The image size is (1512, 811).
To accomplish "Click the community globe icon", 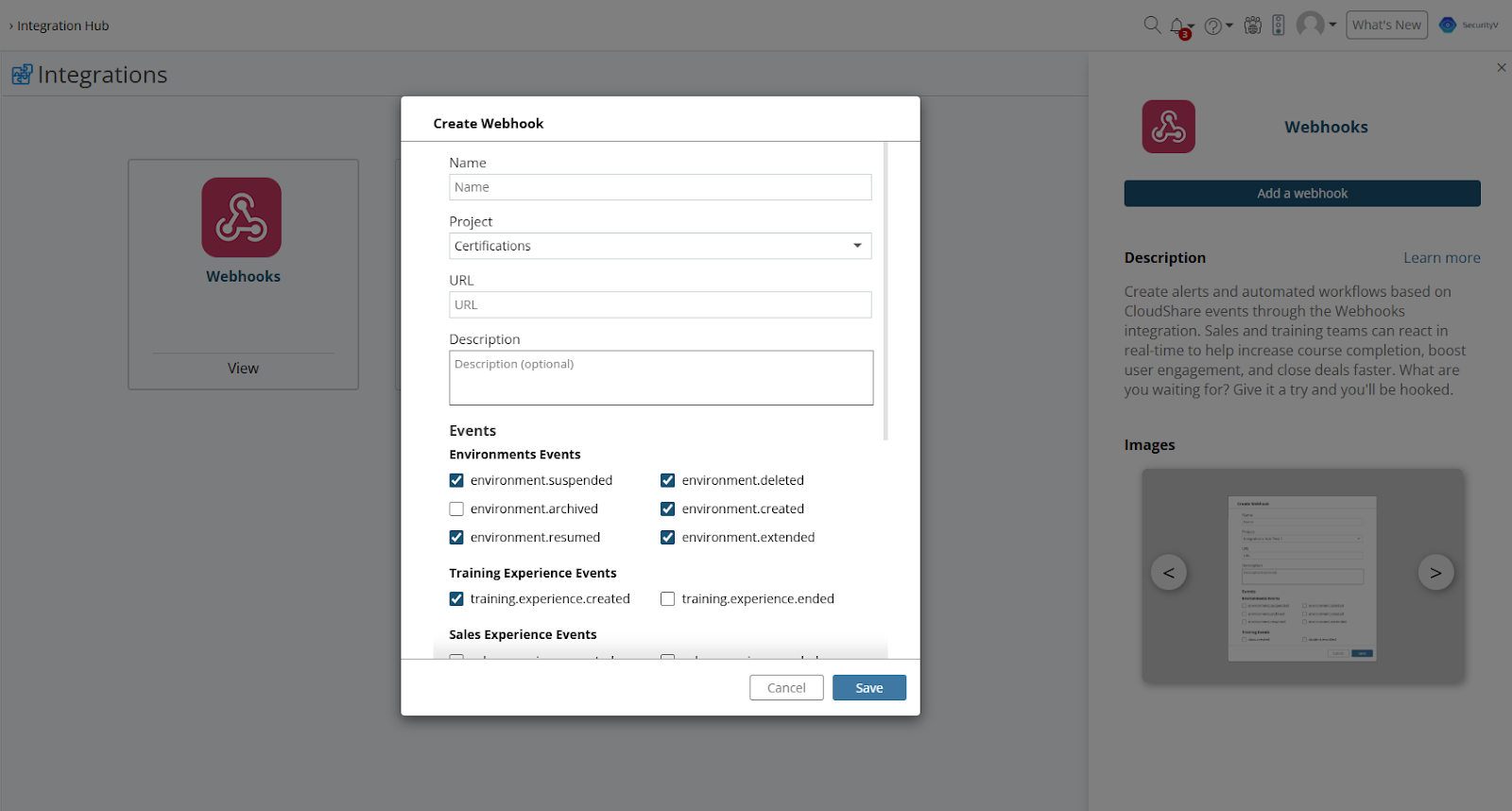I will click(1253, 26).
